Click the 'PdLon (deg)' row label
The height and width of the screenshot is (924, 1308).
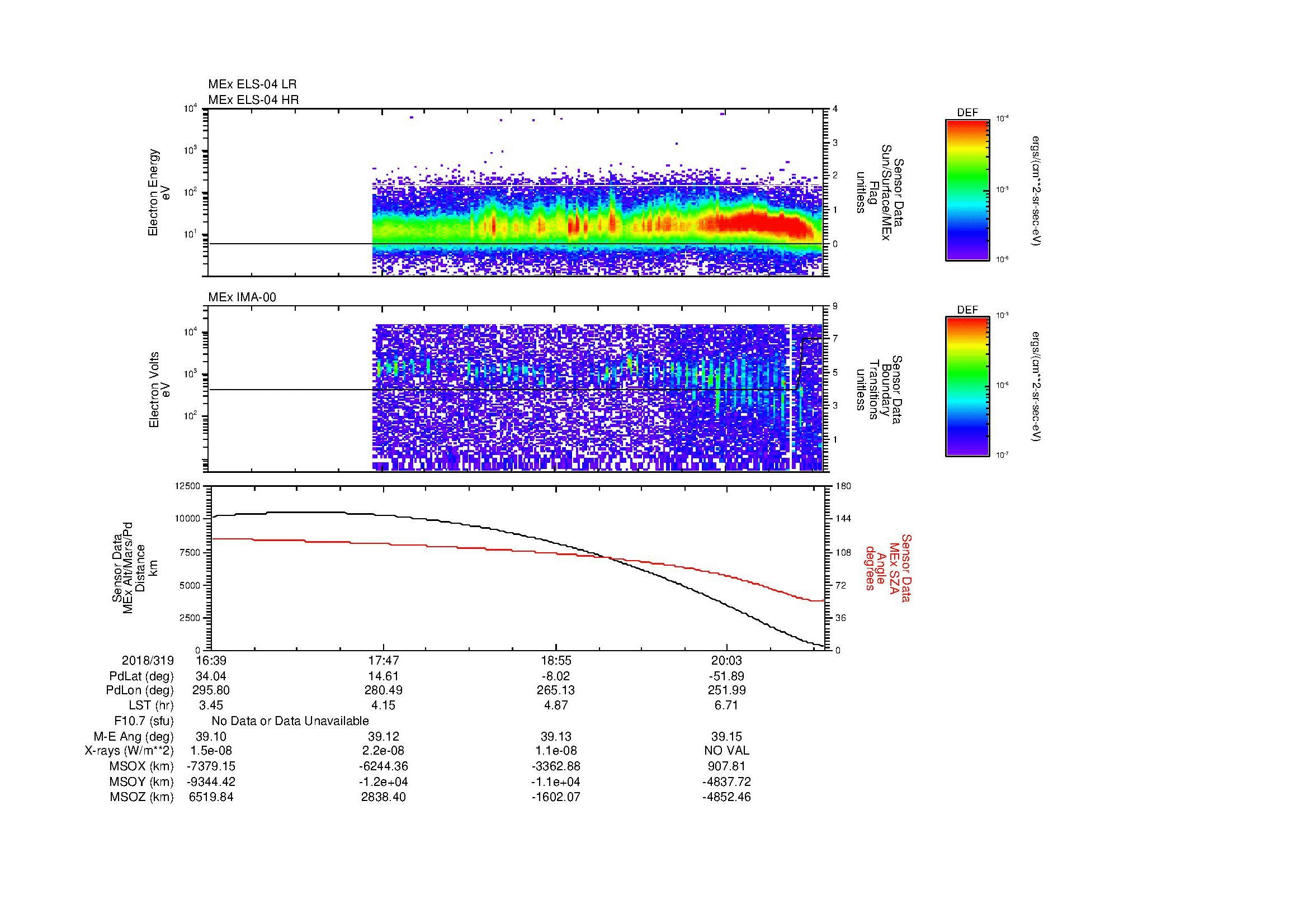[140, 690]
